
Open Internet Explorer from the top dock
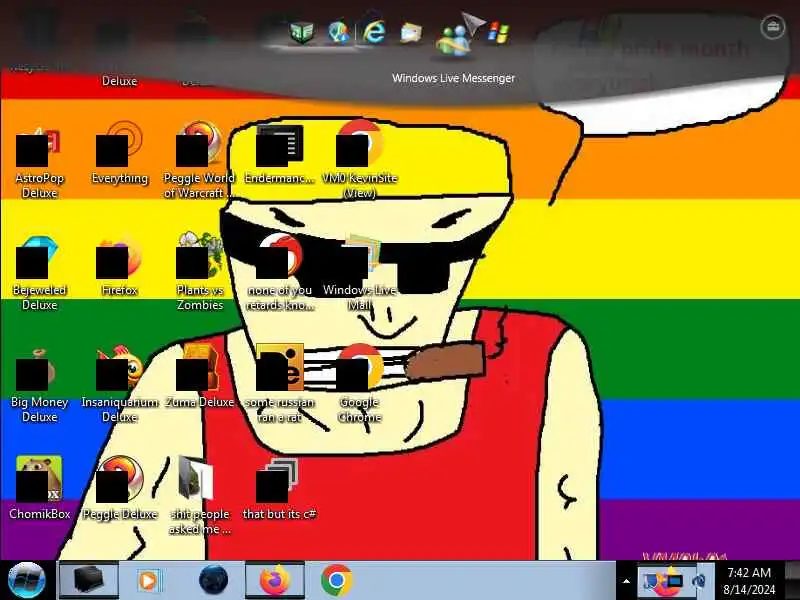(373, 32)
